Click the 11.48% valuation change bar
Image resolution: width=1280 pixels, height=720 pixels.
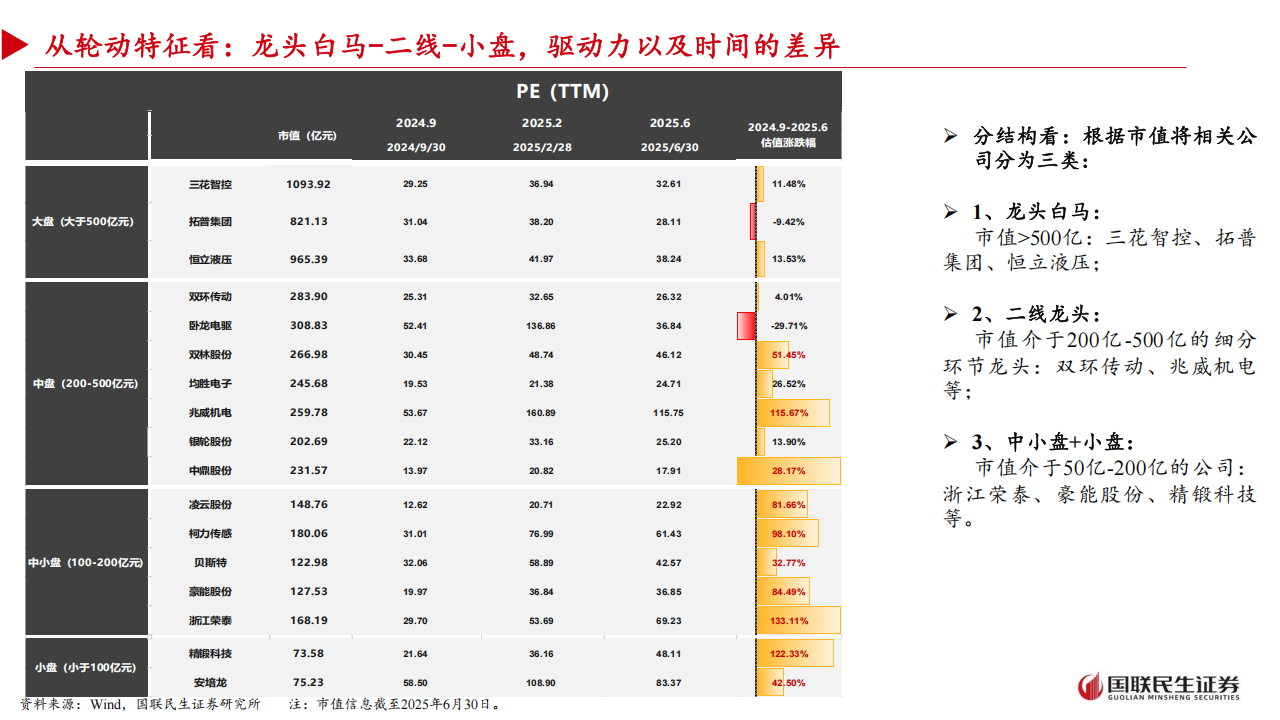761,184
